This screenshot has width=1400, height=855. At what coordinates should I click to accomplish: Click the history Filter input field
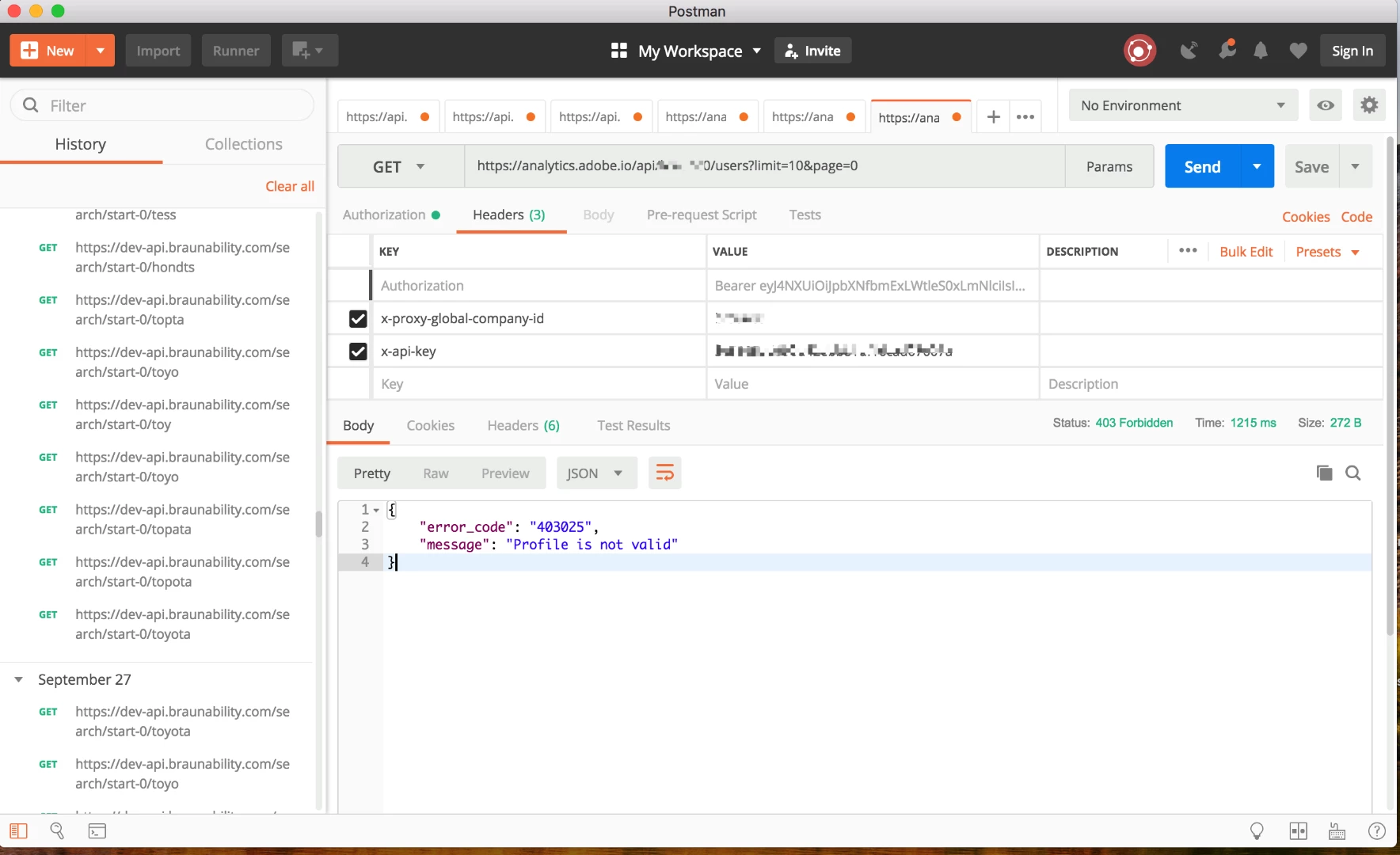coord(162,105)
